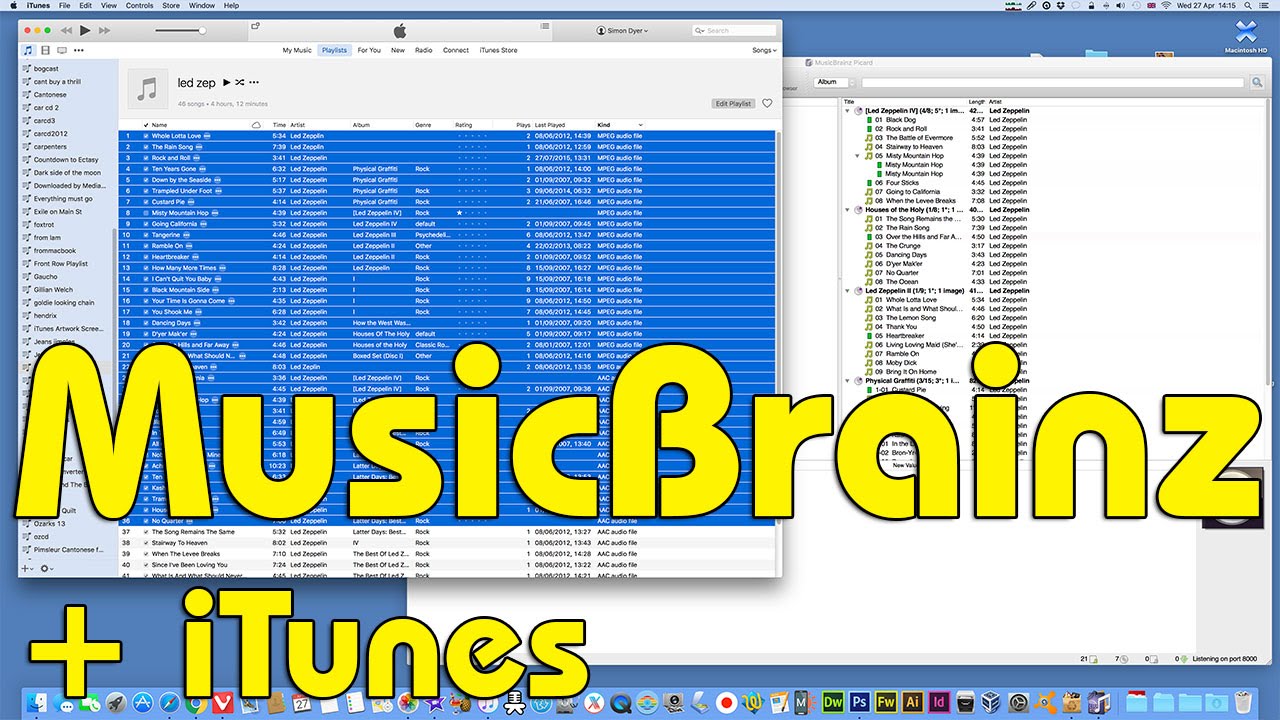The height and width of the screenshot is (720, 1280).
Task: Open led zep playlist more options
Action: pos(254,82)
